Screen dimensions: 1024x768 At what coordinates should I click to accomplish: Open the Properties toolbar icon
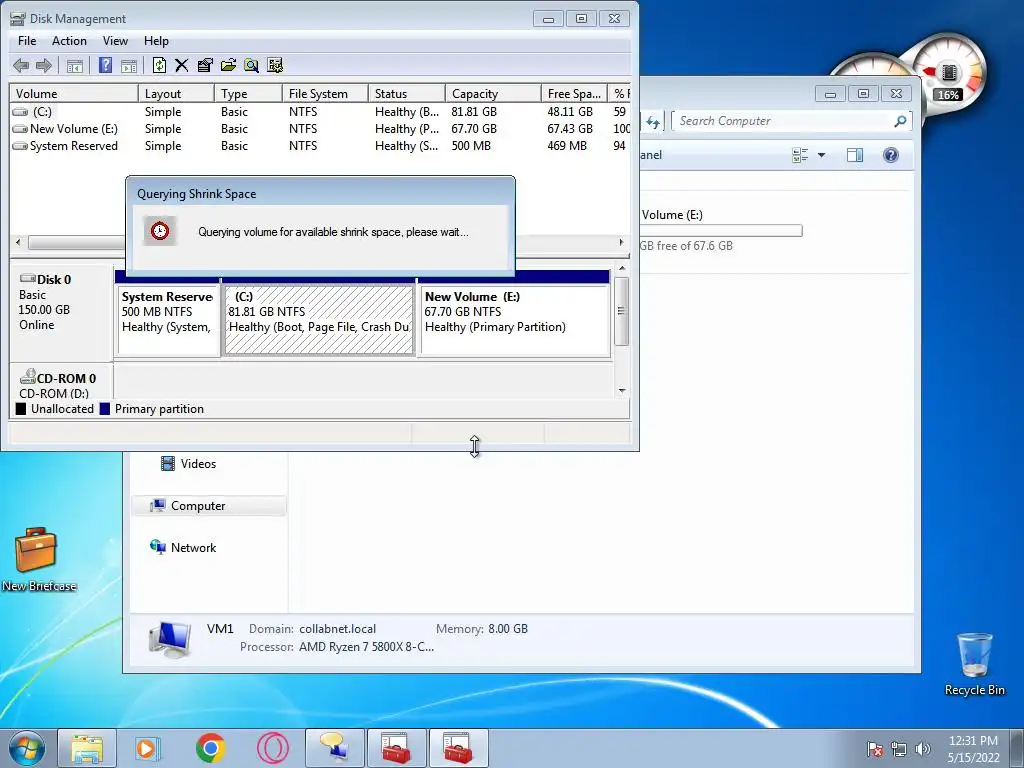coord(204,65)
